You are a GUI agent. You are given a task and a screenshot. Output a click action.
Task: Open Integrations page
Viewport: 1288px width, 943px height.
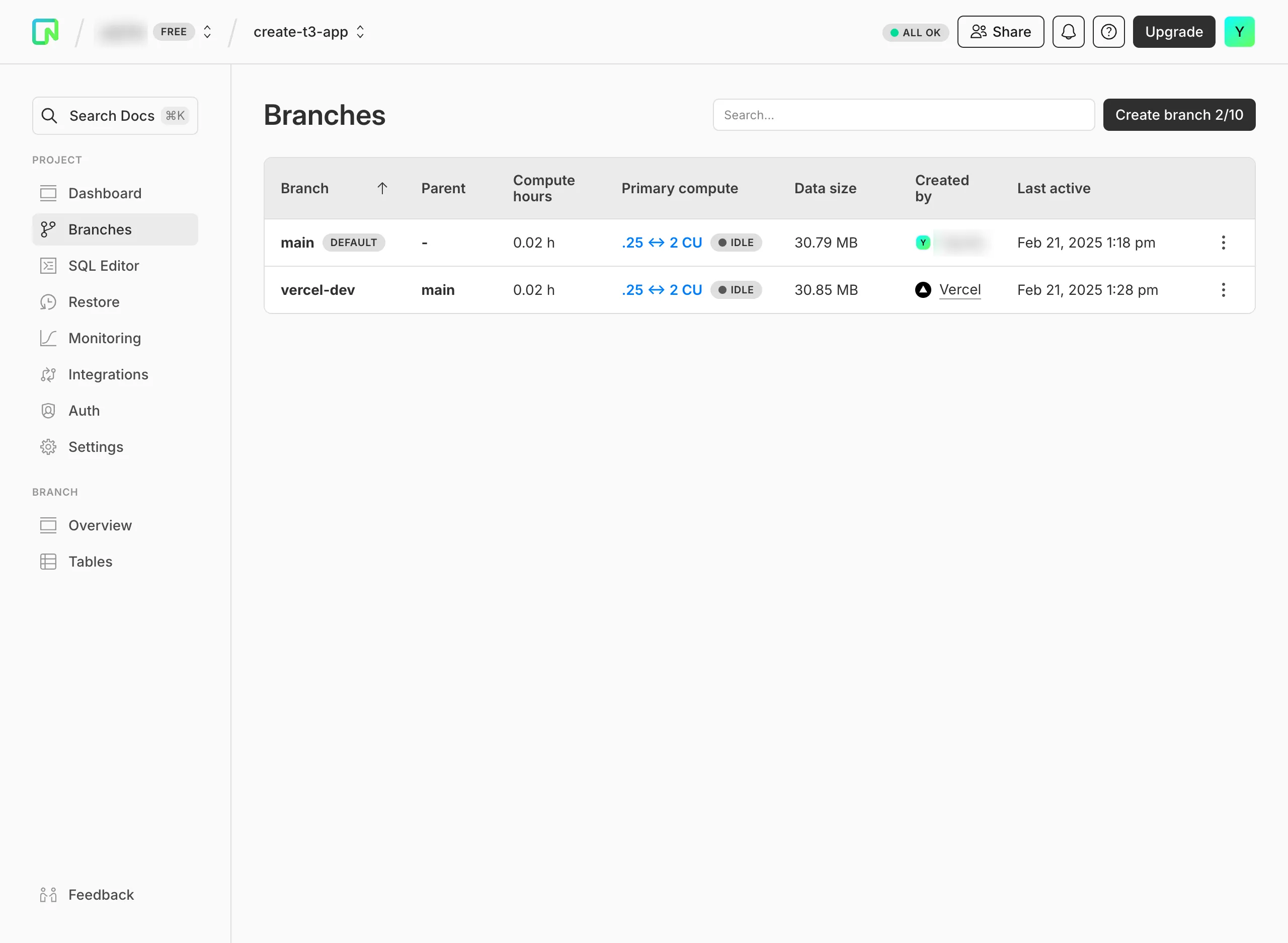tap(115, 374)
